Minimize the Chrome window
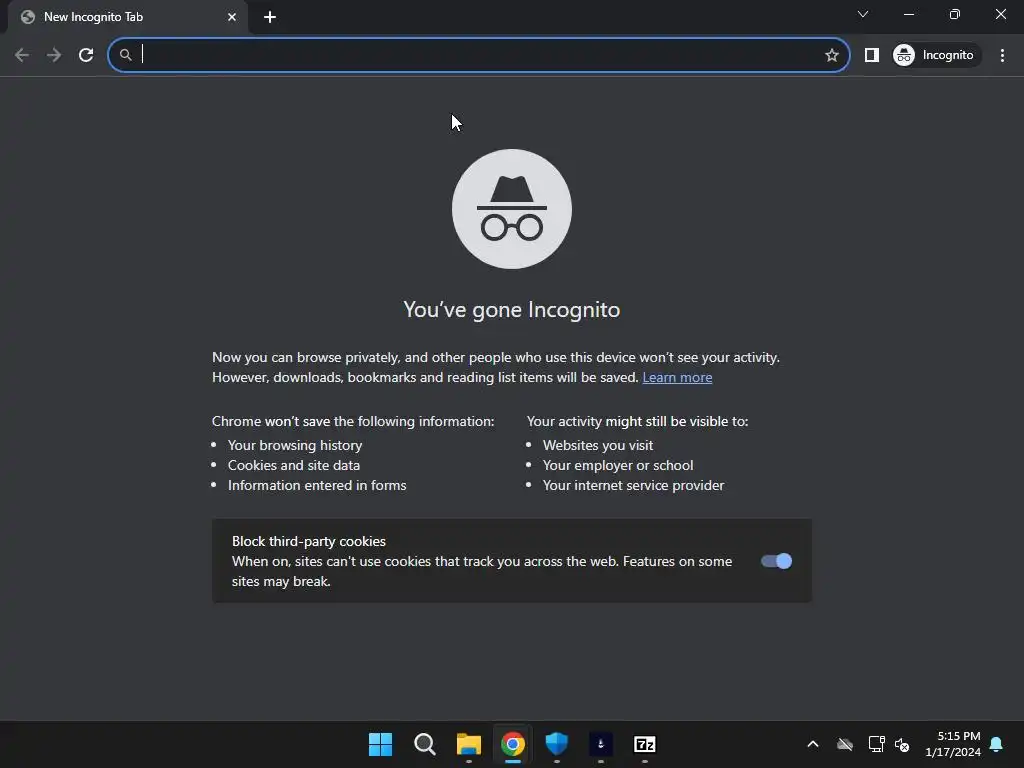1024x768 pixels. 908,14
